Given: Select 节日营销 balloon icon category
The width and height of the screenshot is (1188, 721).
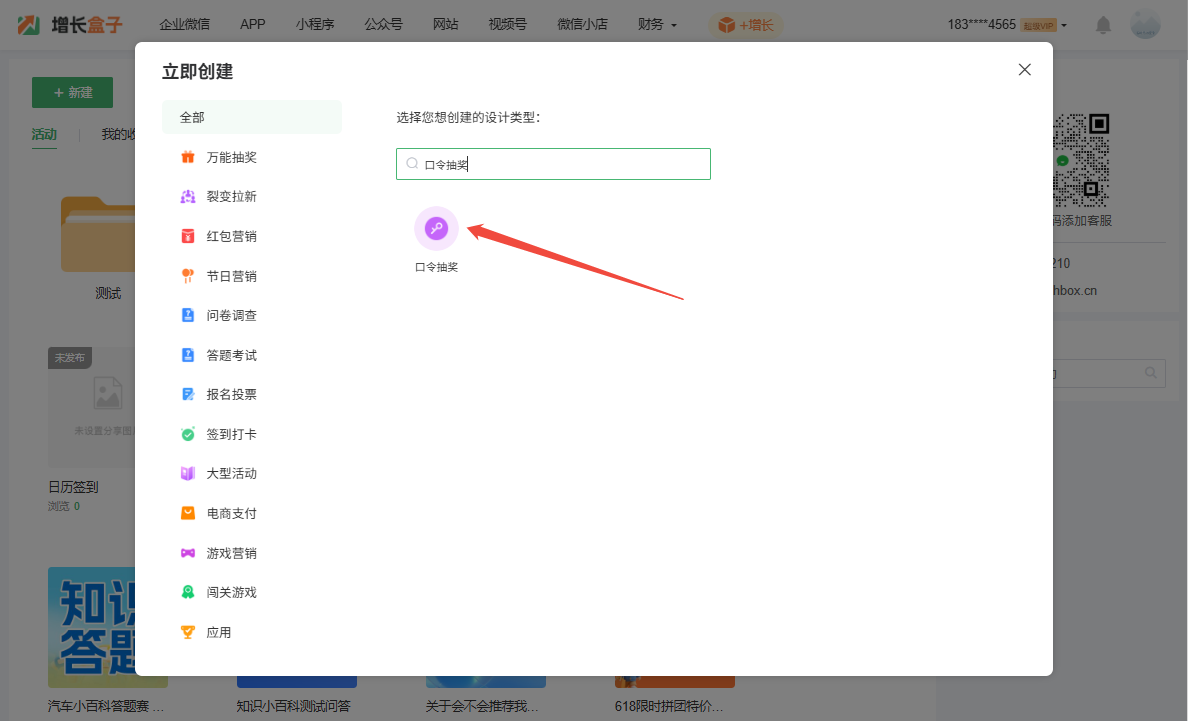Looking at the screenshot, I should (188, 276).
